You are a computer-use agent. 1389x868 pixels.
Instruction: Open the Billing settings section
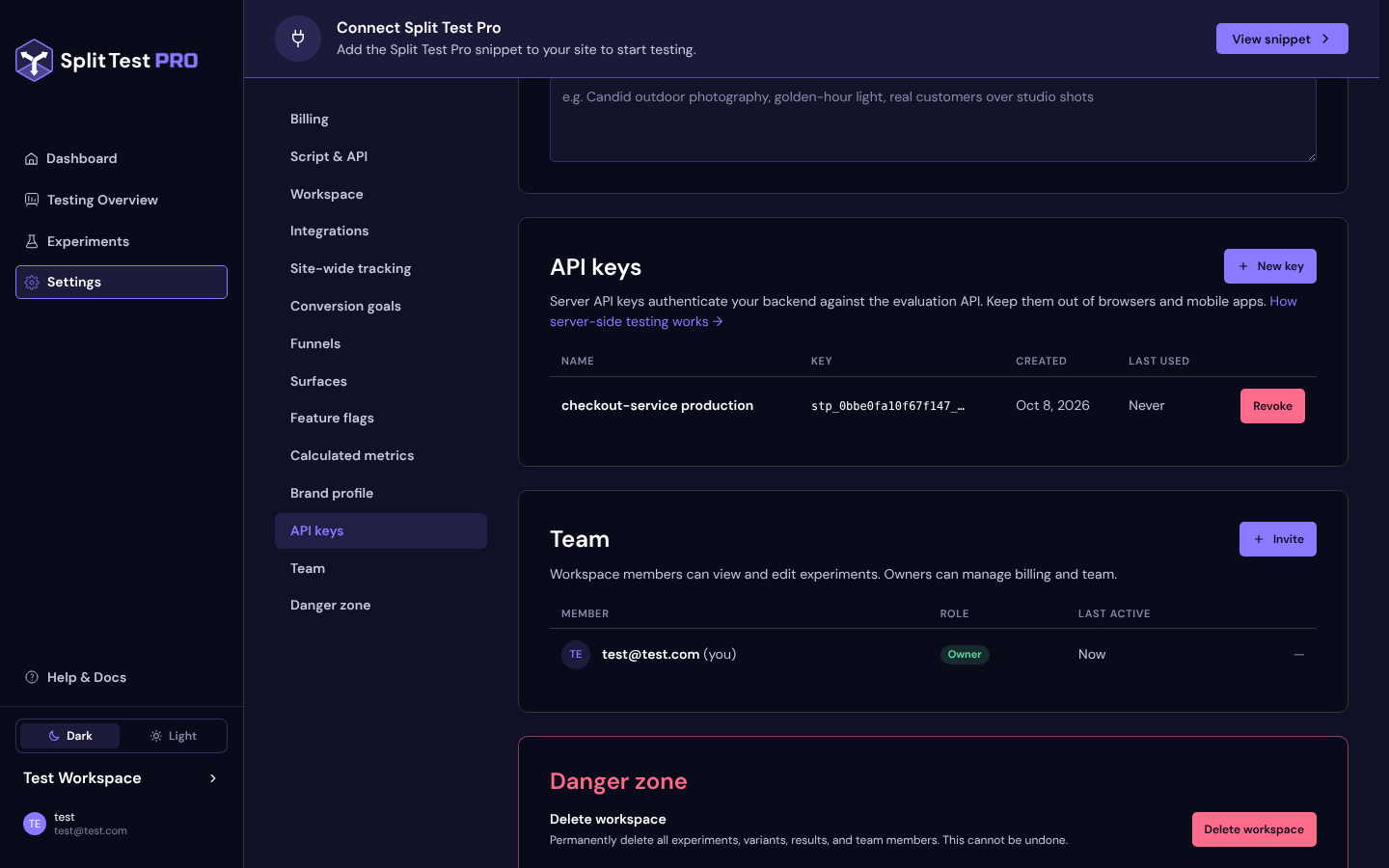(381, 119)
